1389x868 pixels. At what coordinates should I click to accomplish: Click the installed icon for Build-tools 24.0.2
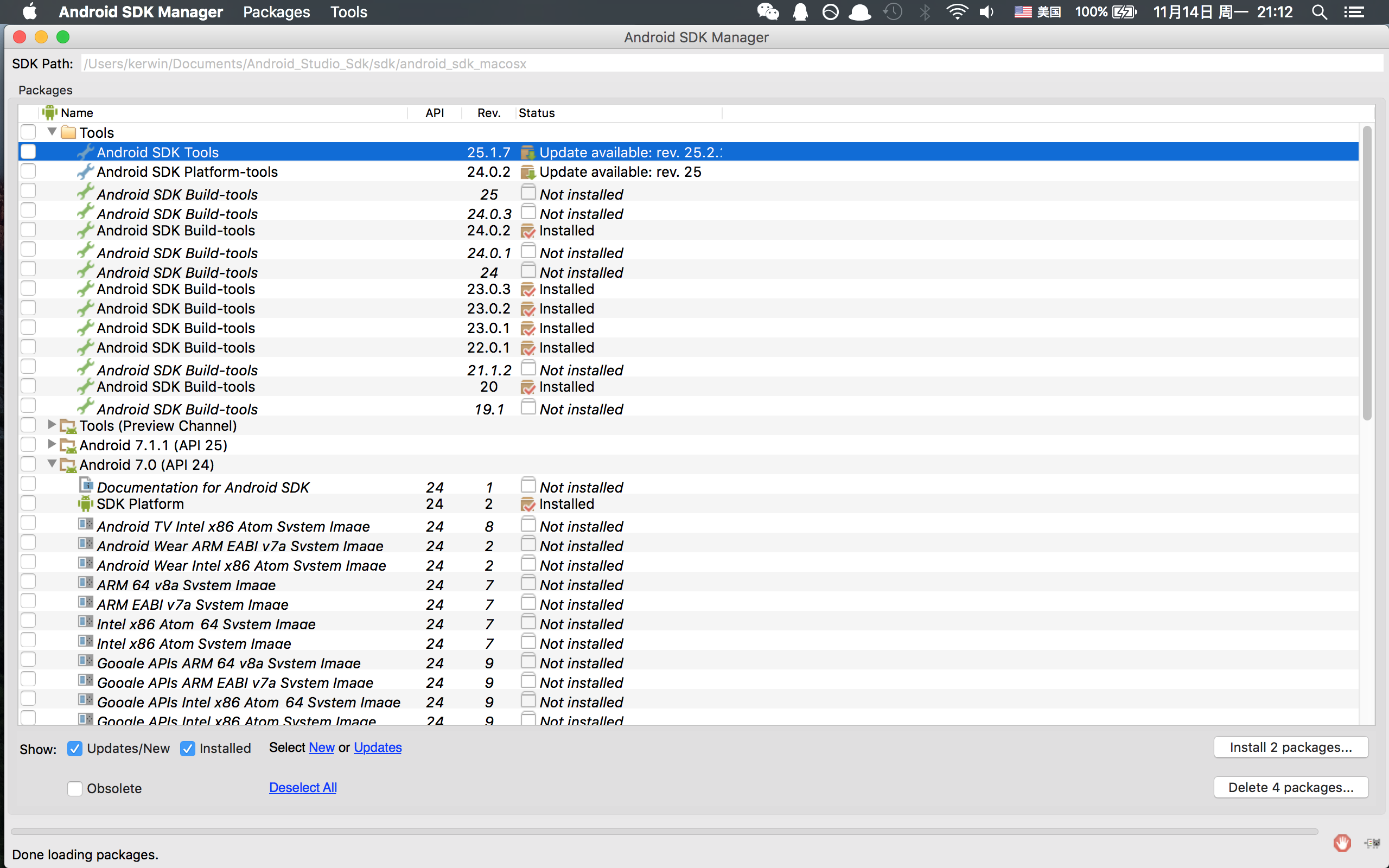click(527, 231)
